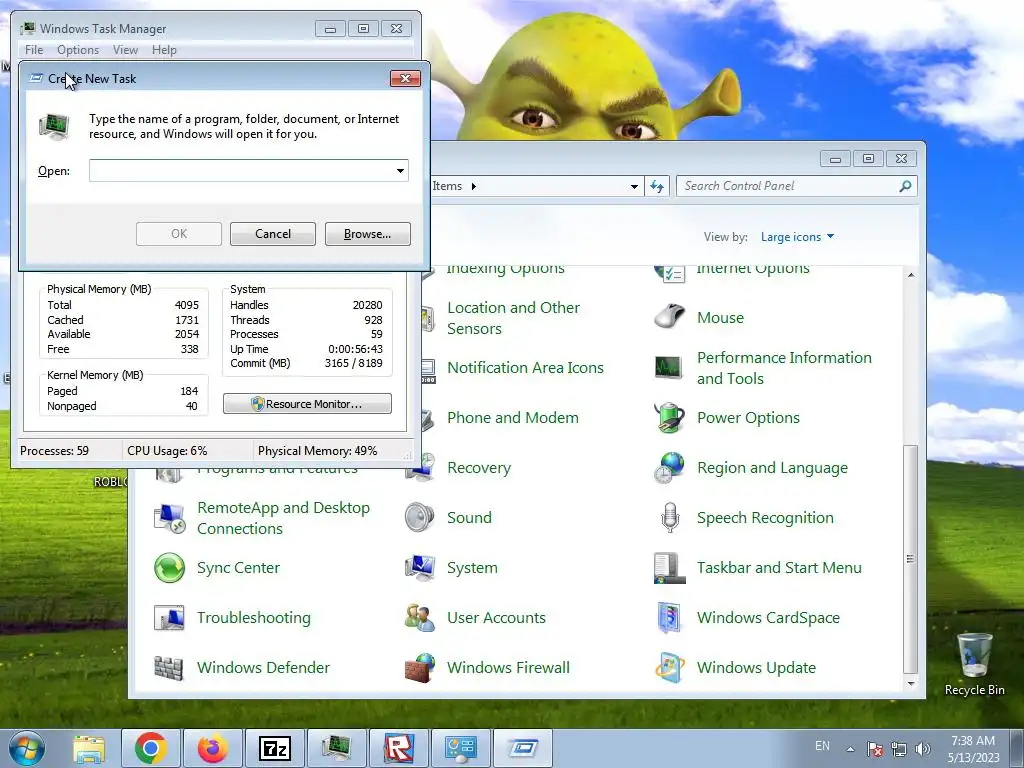
Task: Open the Options menu in Task Manager
Action: (78, 50)
